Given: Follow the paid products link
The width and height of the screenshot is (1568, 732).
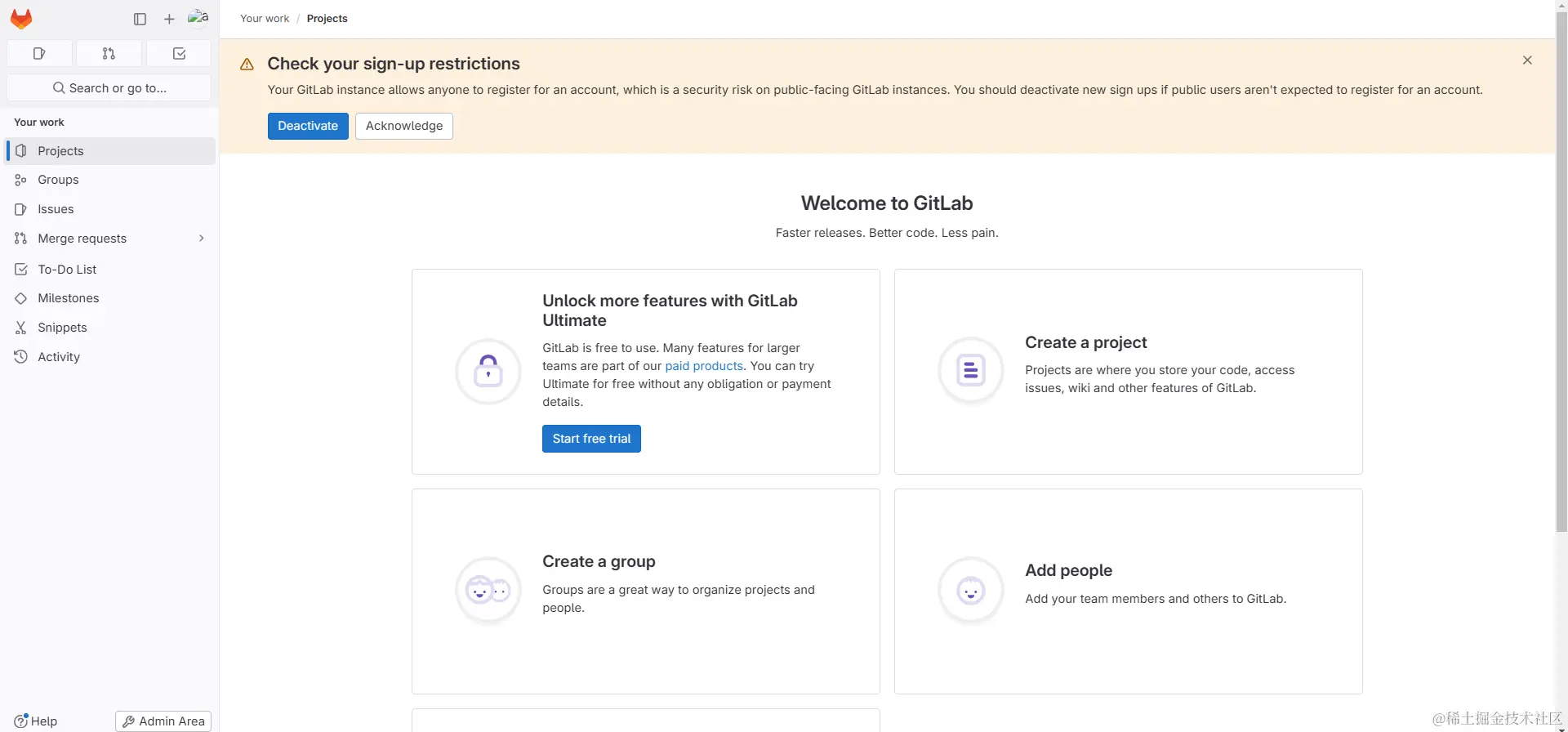Looking at the screenshot, I should (x=703, y=366).
